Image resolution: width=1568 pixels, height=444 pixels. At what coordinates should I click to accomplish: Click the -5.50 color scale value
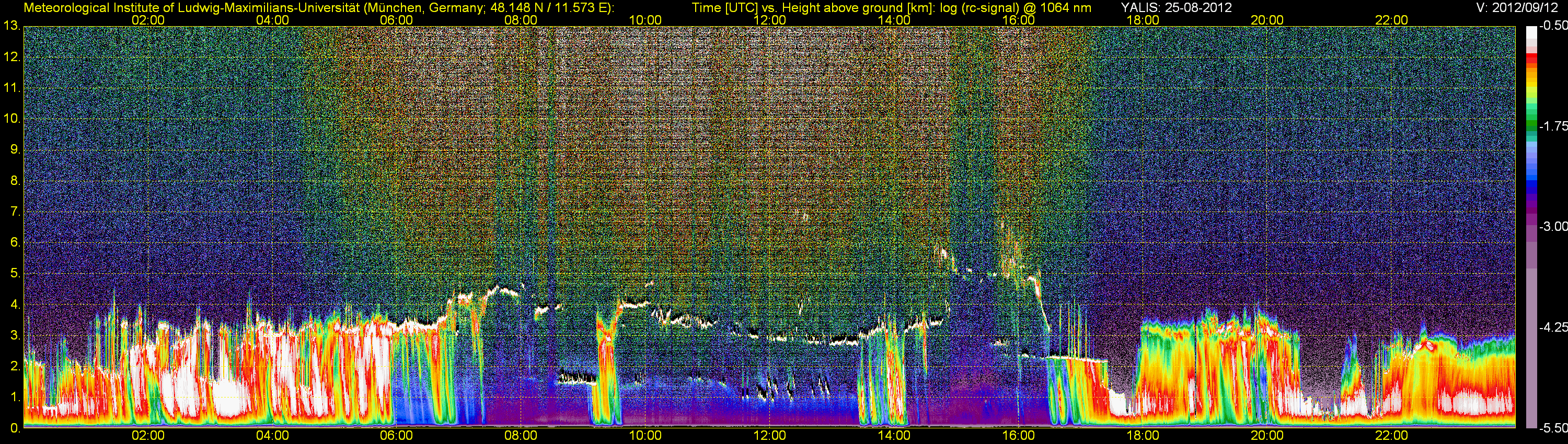click(x=1553, y=428)
